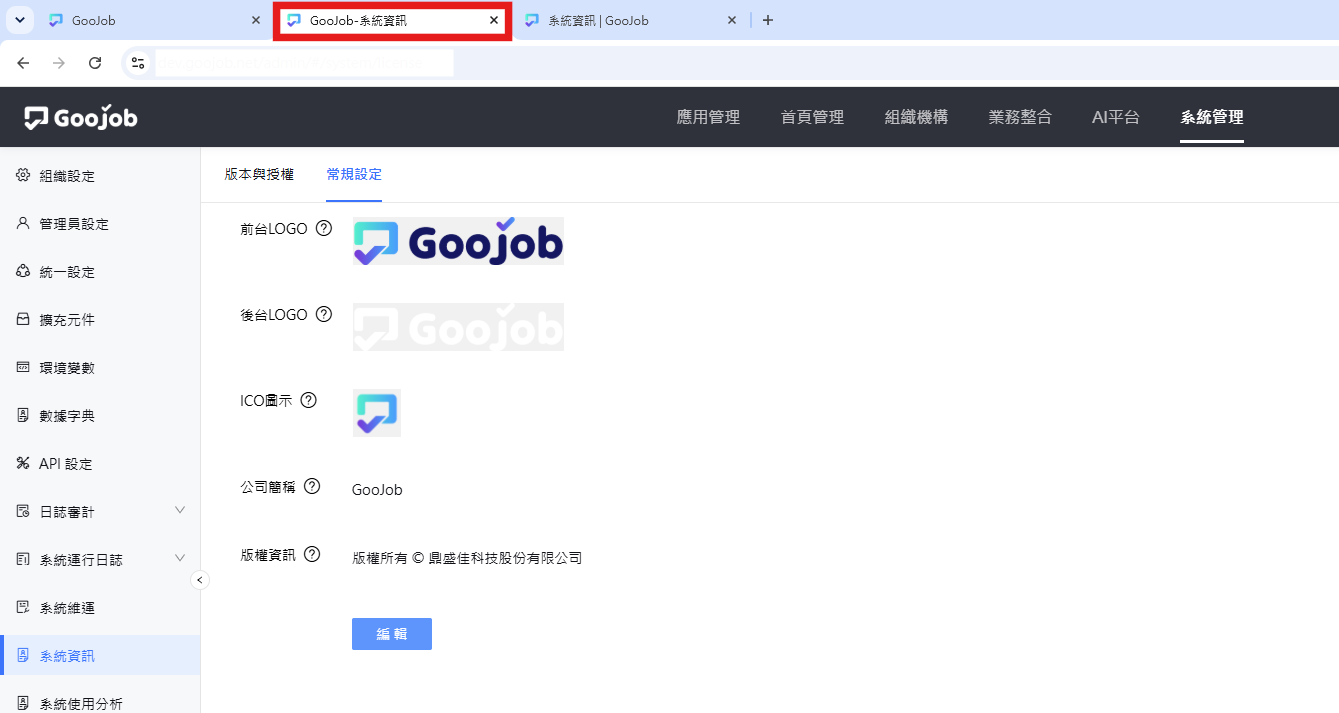
Task: Click the 統一設定 sidebar icon
Action: coord(23,272)
